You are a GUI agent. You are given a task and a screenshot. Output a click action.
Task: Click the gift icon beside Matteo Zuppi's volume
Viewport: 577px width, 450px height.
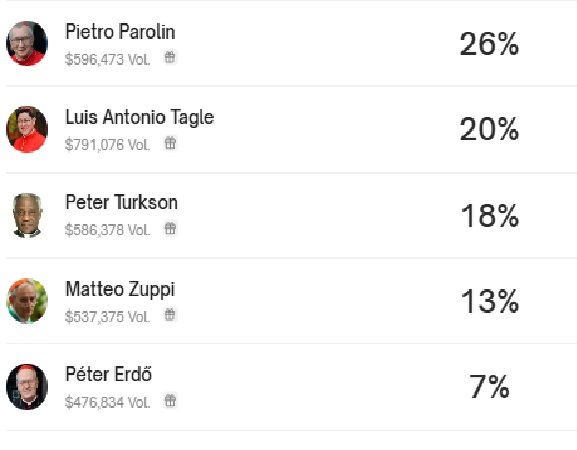point(170,315)
